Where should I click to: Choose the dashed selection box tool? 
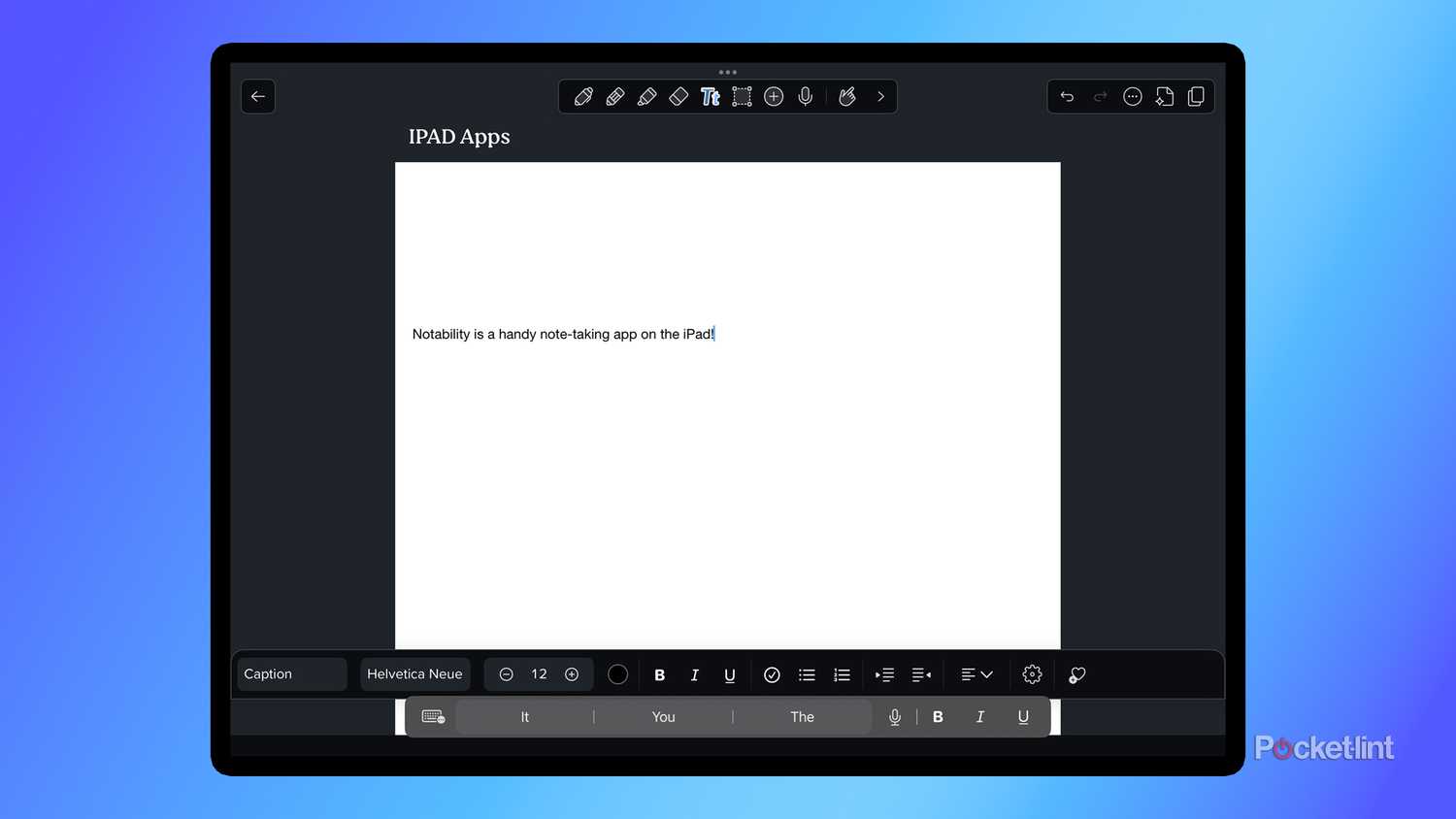pos(742,97)
